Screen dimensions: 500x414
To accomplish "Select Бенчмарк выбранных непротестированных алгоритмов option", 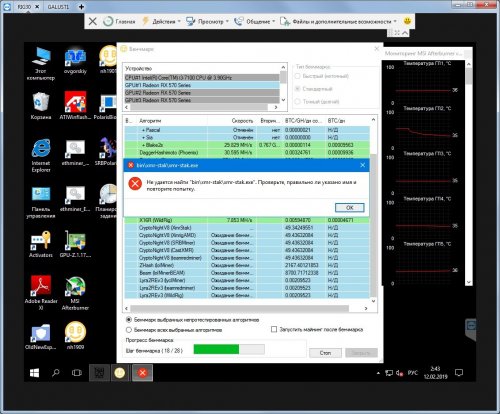I will click(x=193, y=320).
